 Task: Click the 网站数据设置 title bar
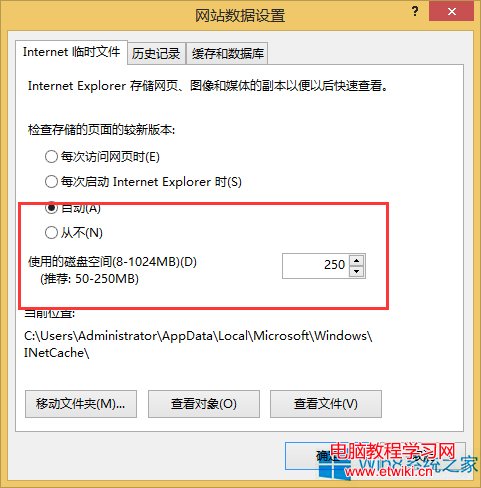pyautogui.click(x=240, y=15)
